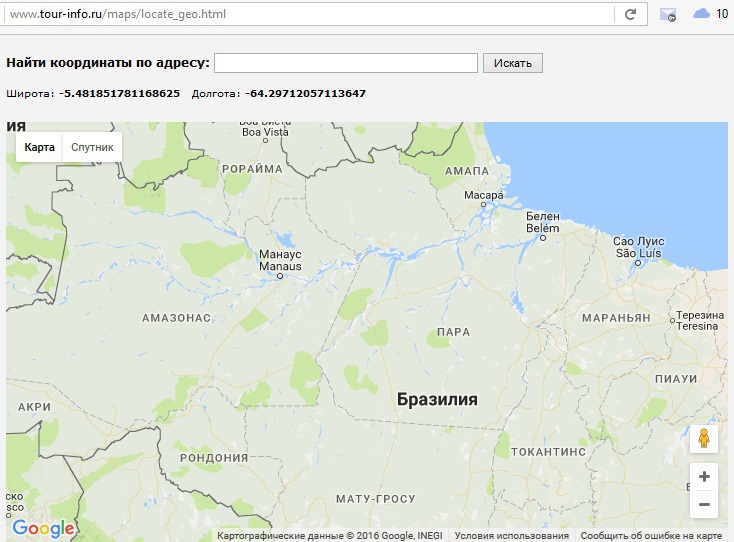
Task: Reload the page with the refresh icon
Action: 631,14
